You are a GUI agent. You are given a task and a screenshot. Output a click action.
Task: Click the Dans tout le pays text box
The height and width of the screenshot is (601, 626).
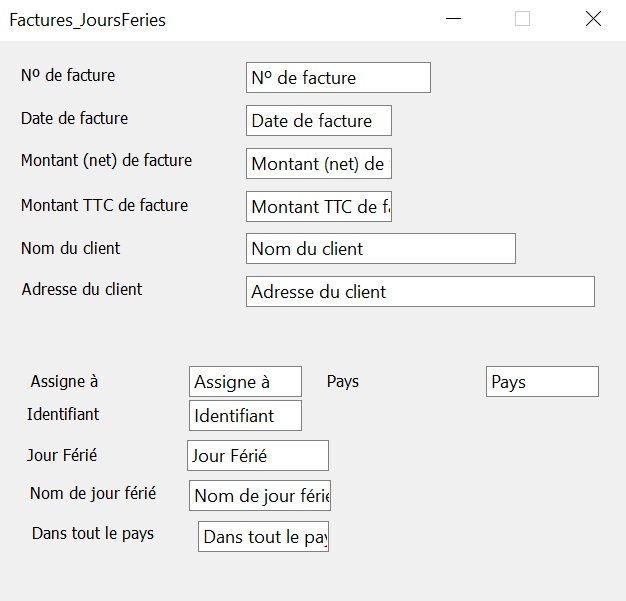[263, 536]
